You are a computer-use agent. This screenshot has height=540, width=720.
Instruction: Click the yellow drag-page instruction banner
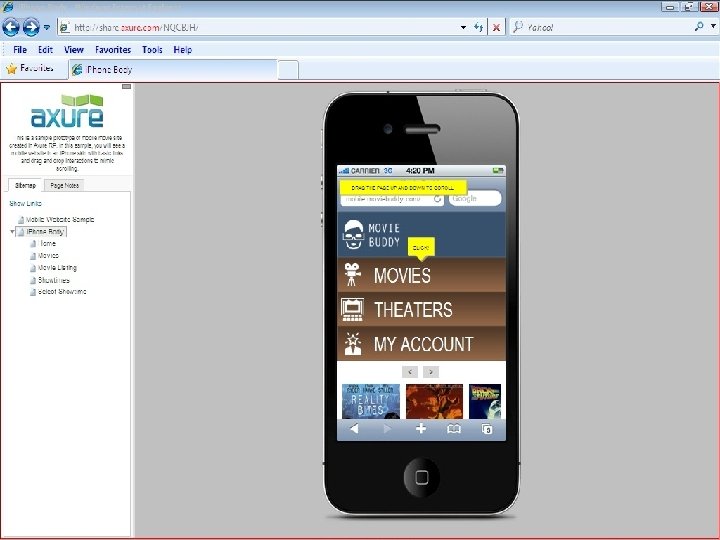click(403, 188)
